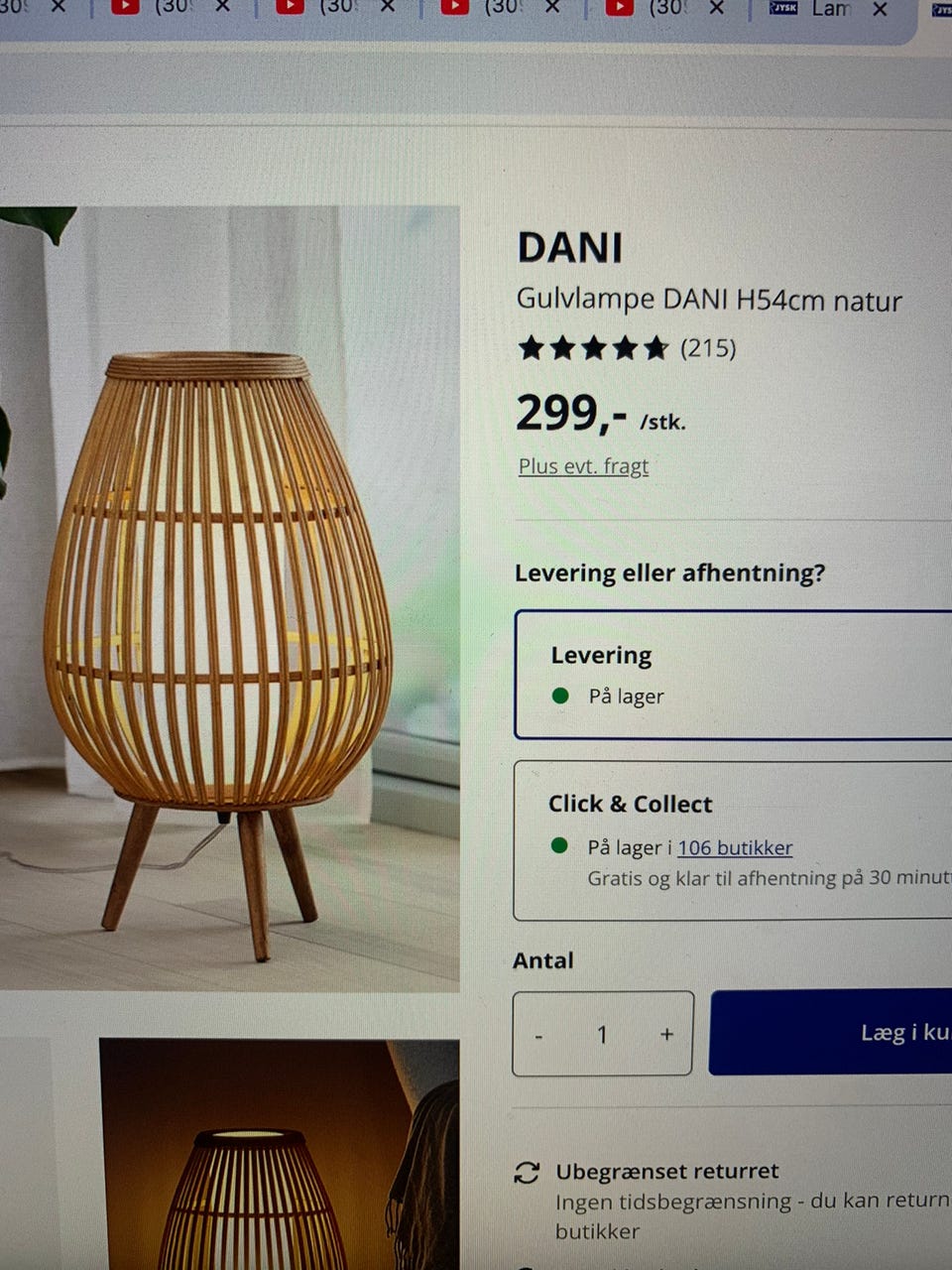Close the YouTube tab adjacent to the JYSK tab

717,8
